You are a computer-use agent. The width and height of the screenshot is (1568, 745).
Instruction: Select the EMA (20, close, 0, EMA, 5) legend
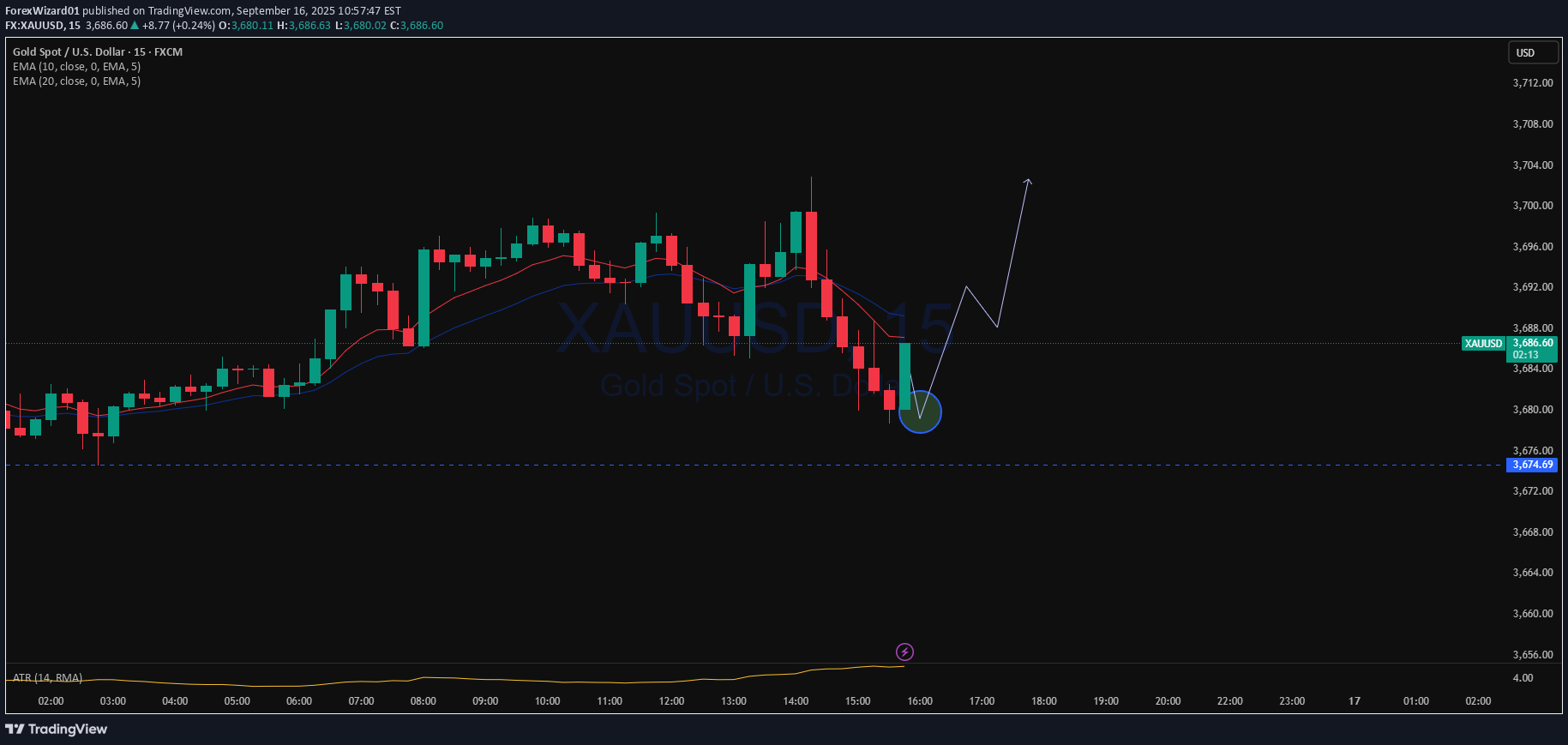(x=77, y=81)
